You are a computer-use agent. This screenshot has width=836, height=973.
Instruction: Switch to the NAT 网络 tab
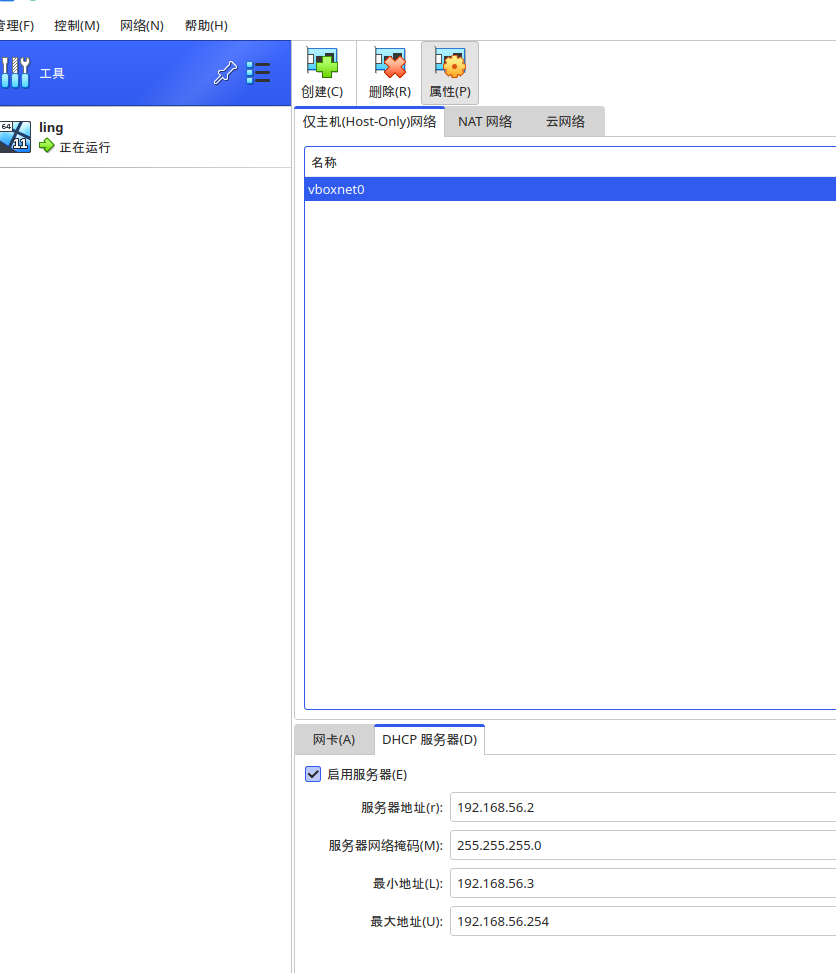(485, 122)
